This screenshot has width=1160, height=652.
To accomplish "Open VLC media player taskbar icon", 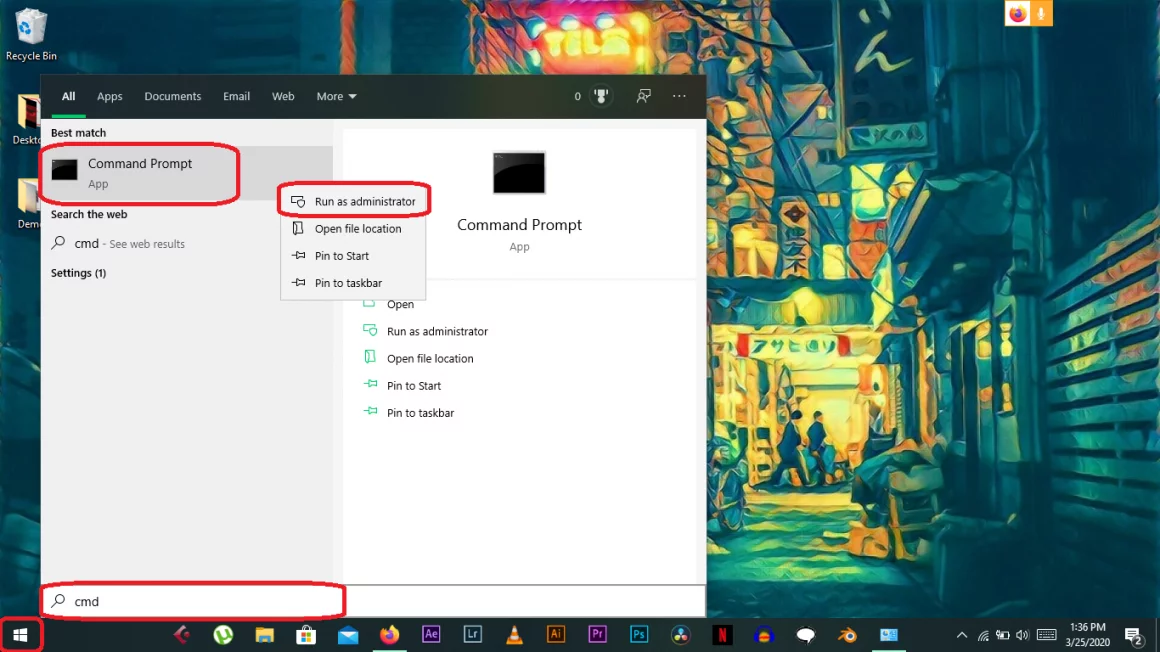I will point(514,635).
